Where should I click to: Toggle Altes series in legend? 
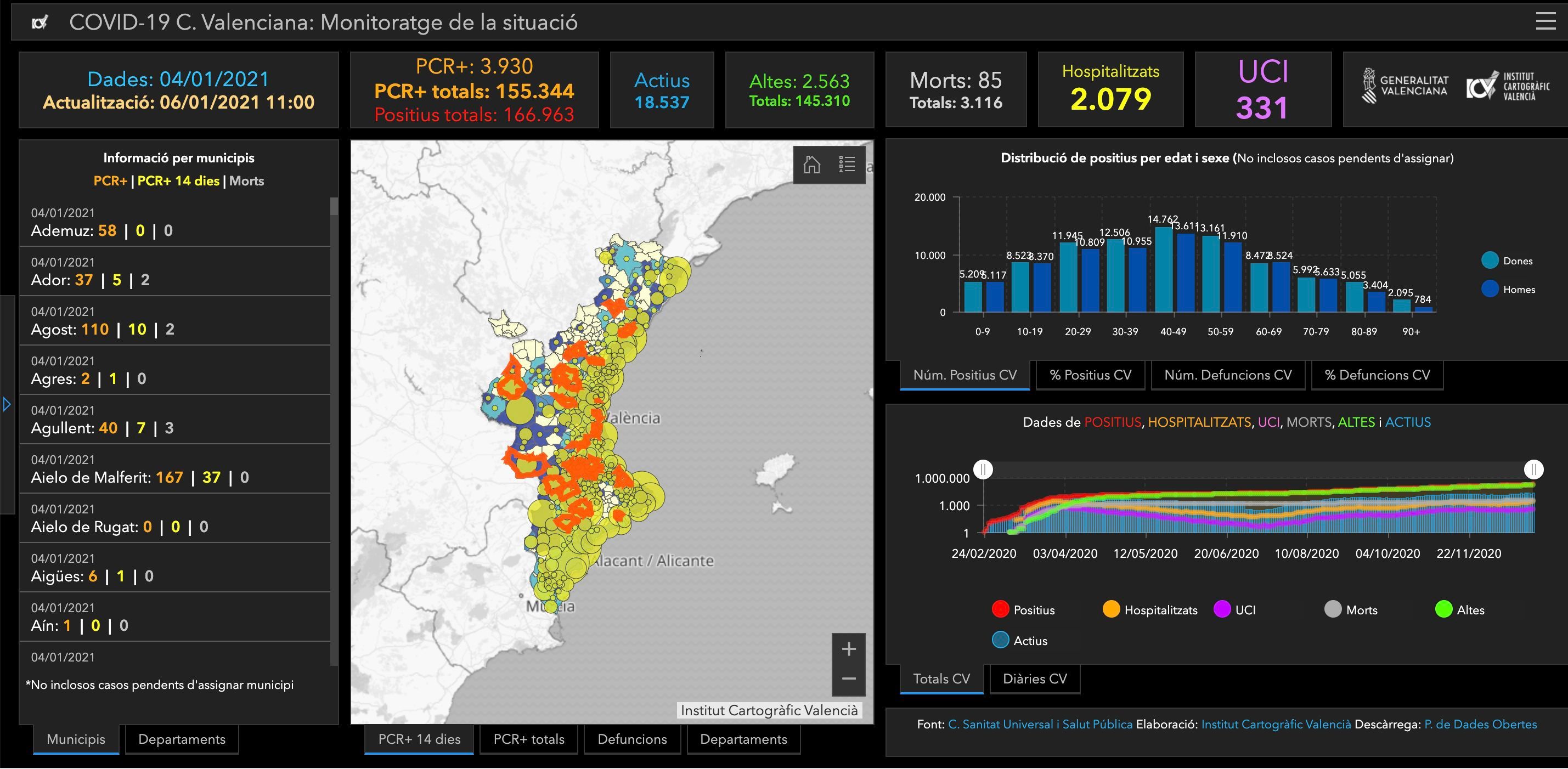[x=1460, y=609]
